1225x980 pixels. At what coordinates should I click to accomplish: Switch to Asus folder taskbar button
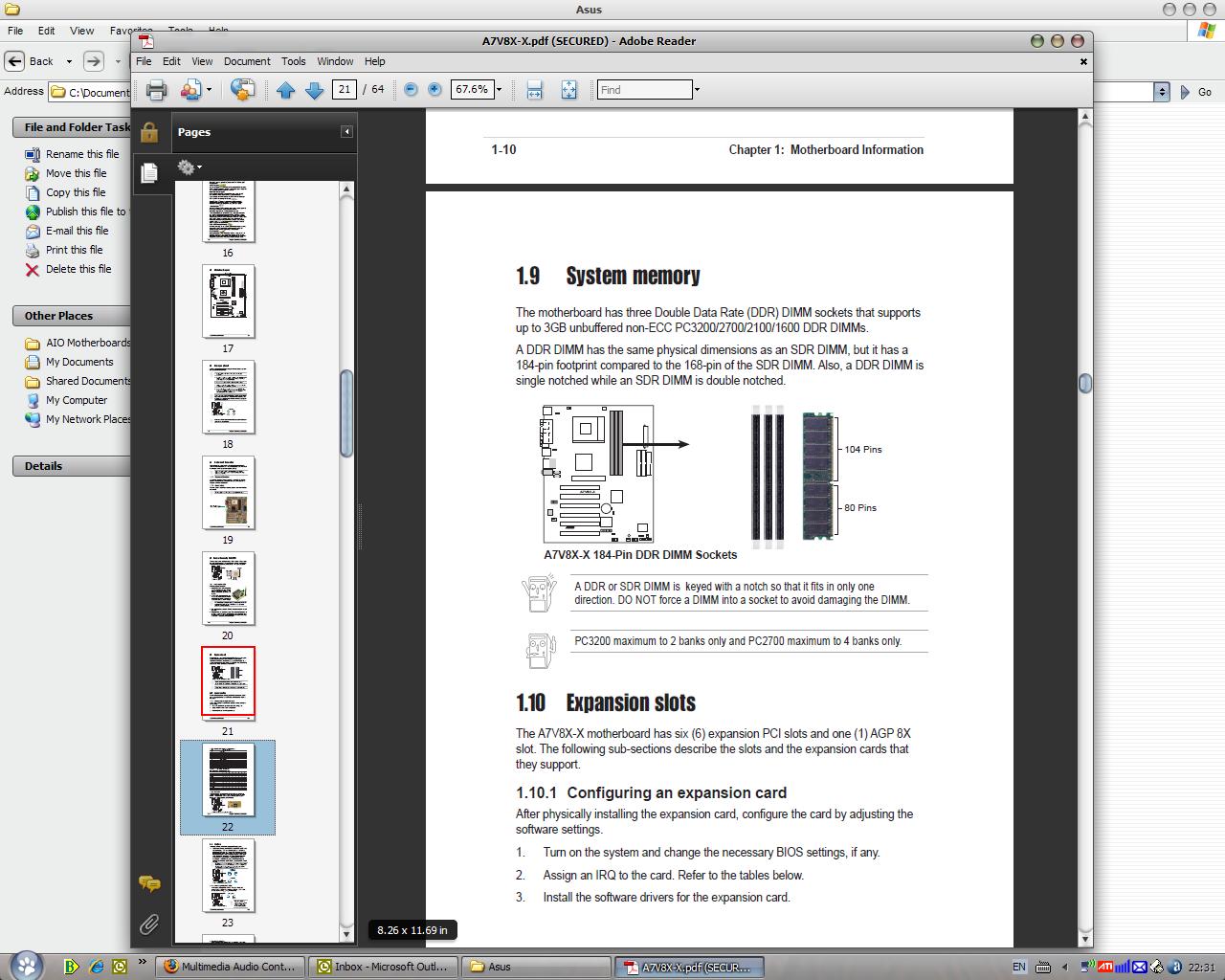537,967
